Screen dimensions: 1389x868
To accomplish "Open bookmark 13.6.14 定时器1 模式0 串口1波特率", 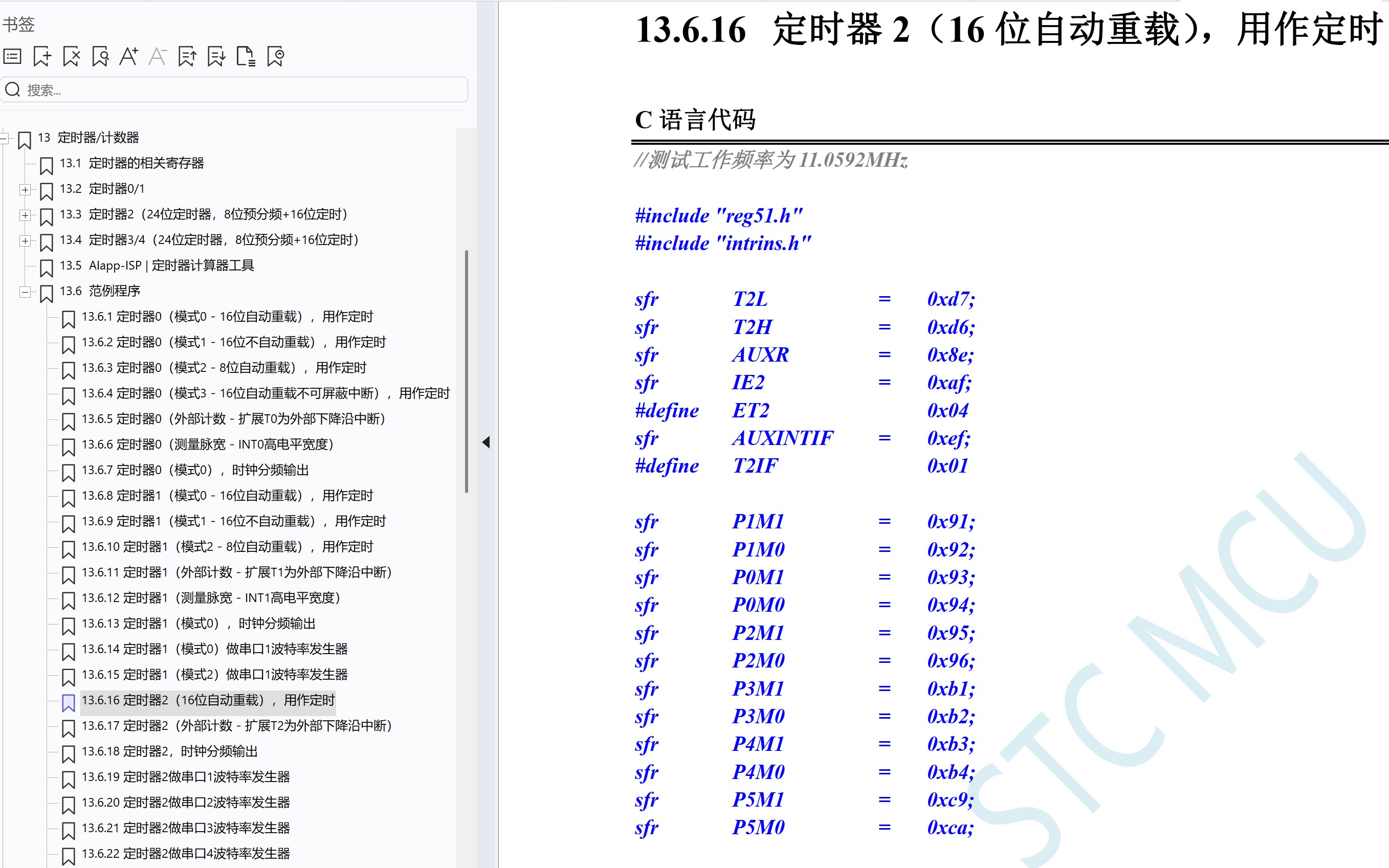I will pos(215,649).
